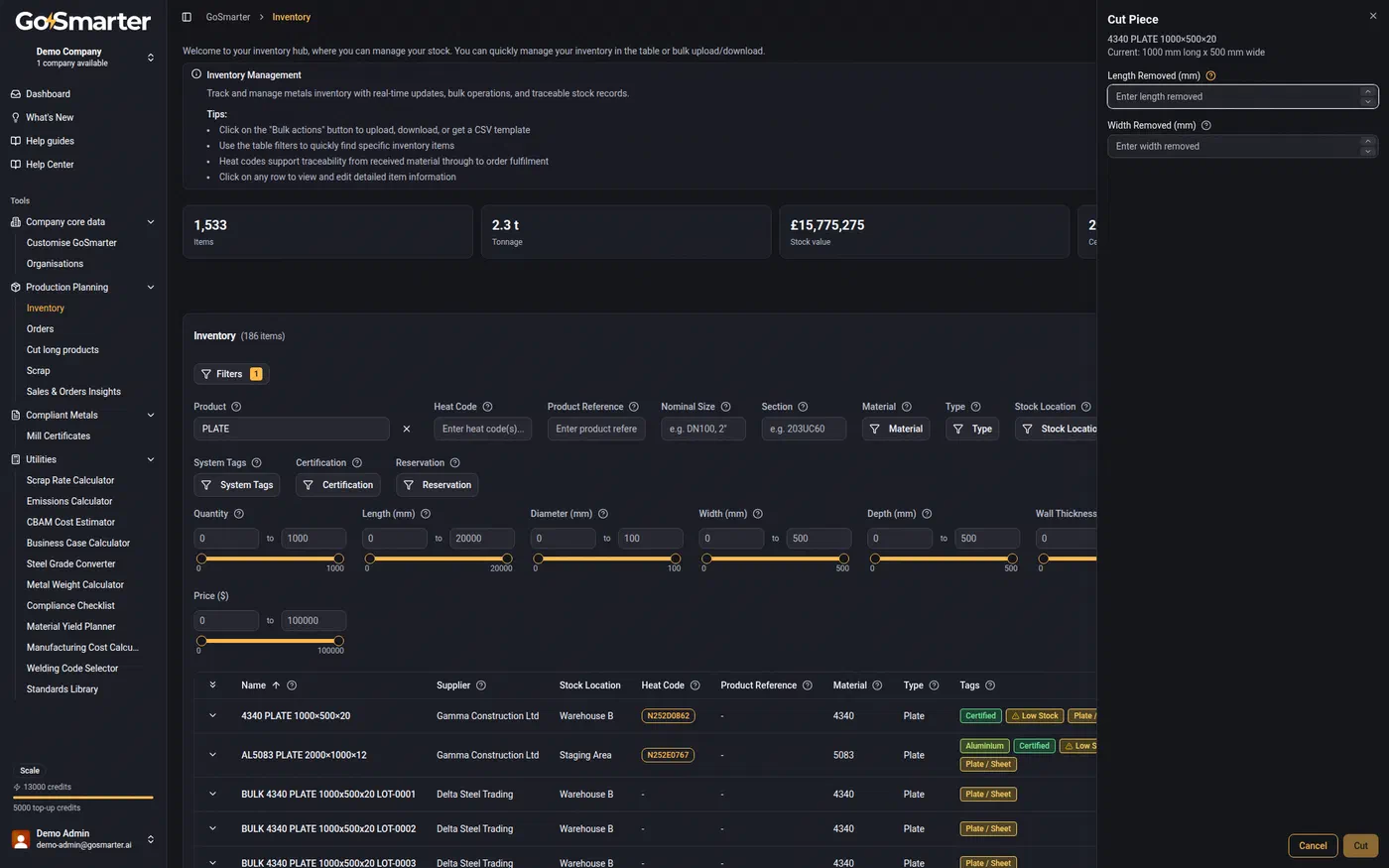Click help icon beside Reservation filter
Screen dimensions: 1389x868
coord(455,463)
